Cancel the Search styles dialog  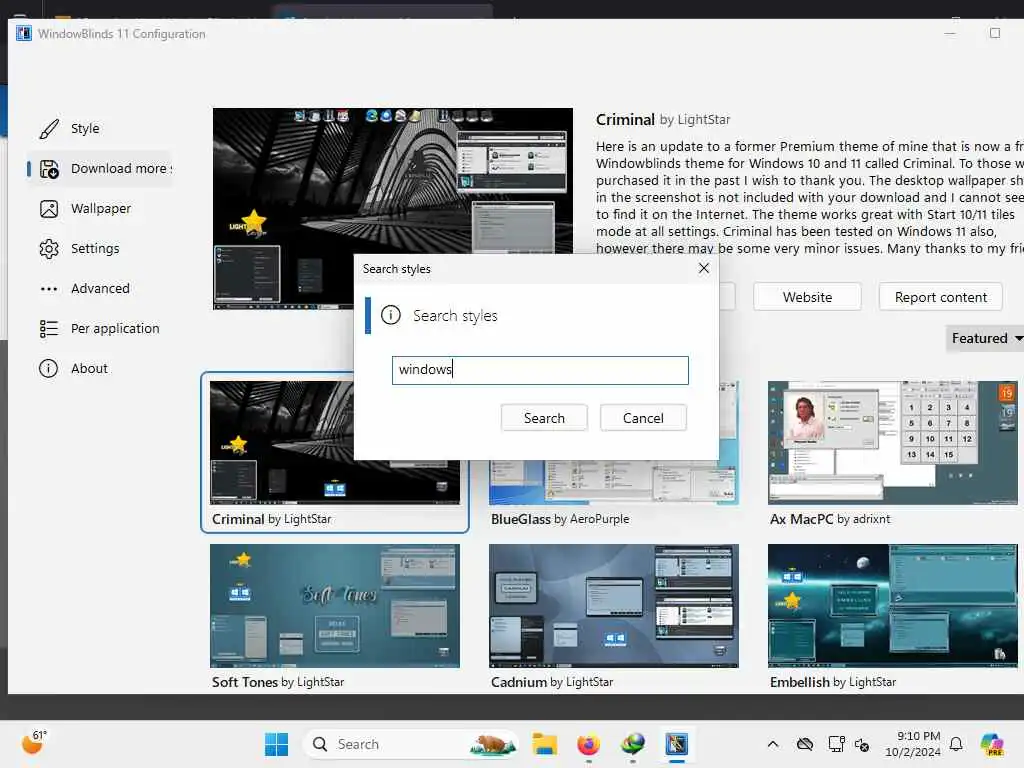[x=643, y=418]
